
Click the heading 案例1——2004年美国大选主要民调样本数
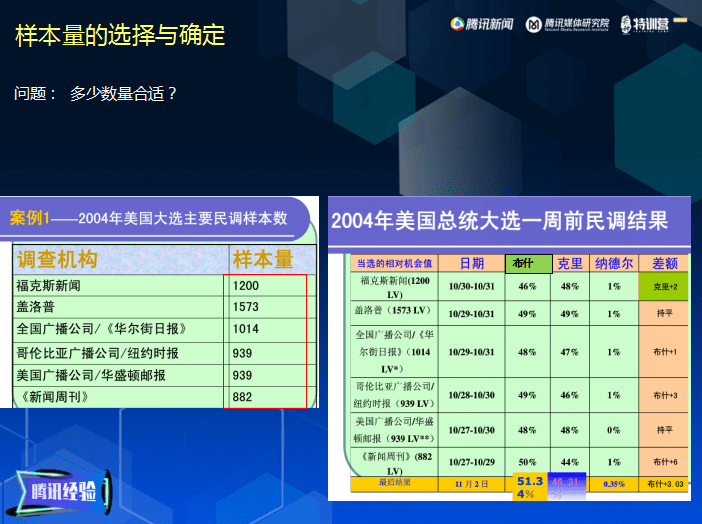click(x=148, y=218)
